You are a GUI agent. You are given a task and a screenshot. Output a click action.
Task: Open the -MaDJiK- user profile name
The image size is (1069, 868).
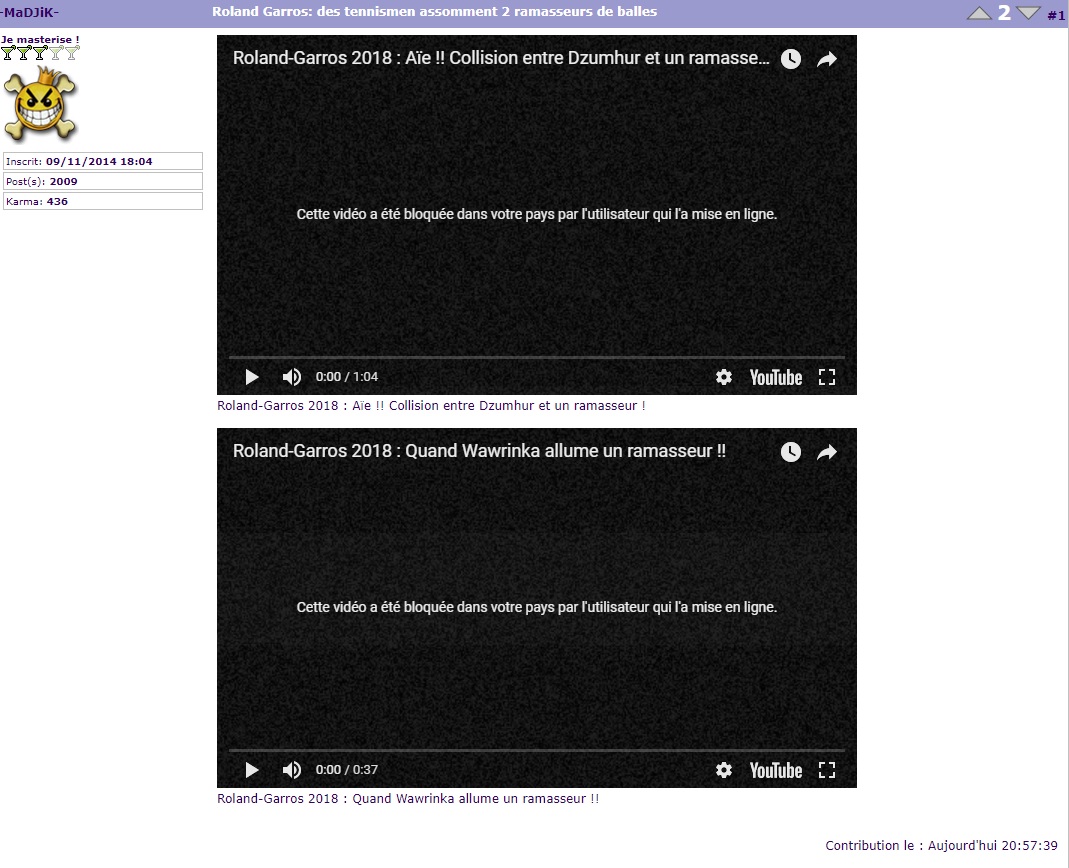point(30,12)
